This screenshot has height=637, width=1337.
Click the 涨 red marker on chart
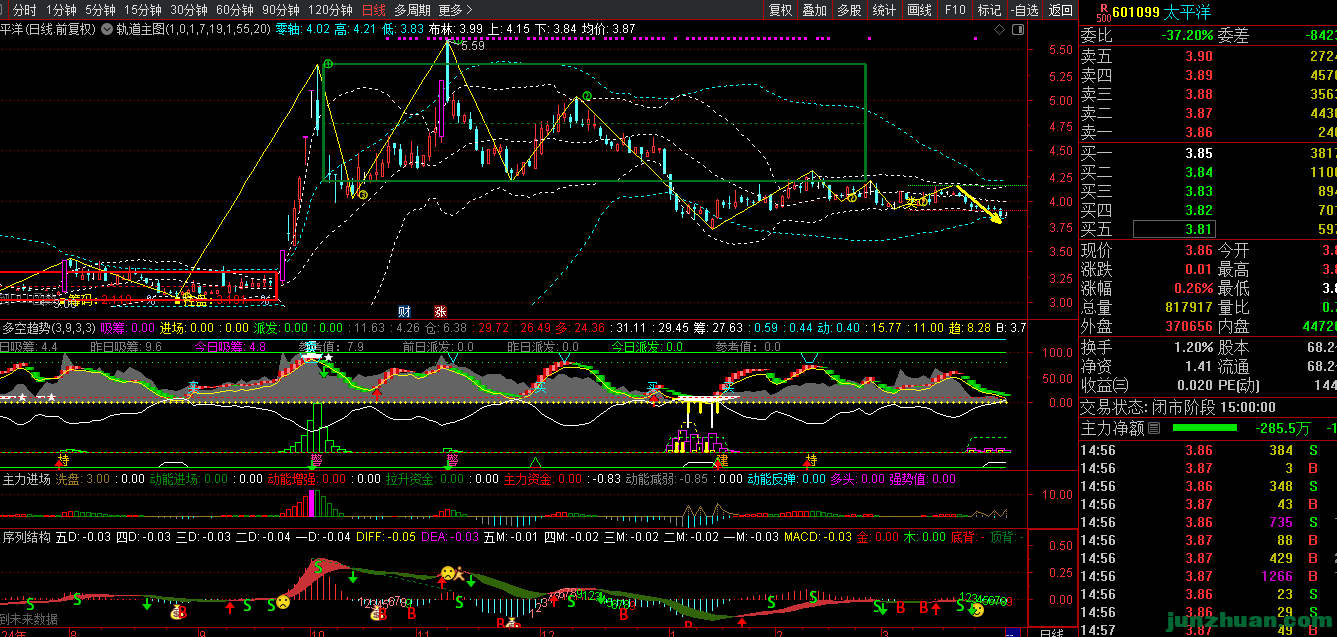440,311
